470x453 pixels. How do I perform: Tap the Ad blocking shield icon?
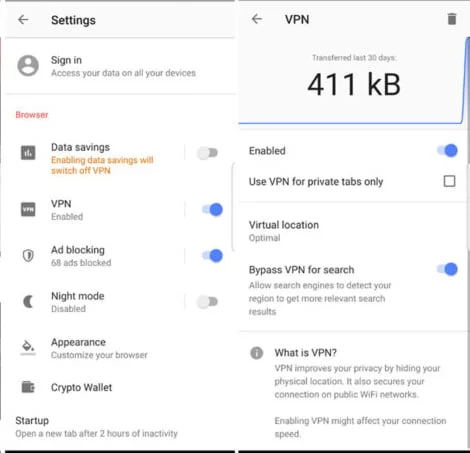tap(28, 256)
